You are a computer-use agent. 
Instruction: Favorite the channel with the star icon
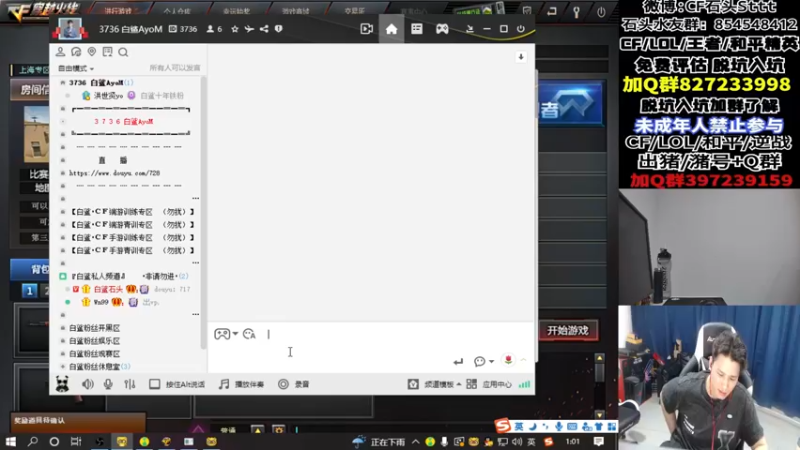point(235,29)
